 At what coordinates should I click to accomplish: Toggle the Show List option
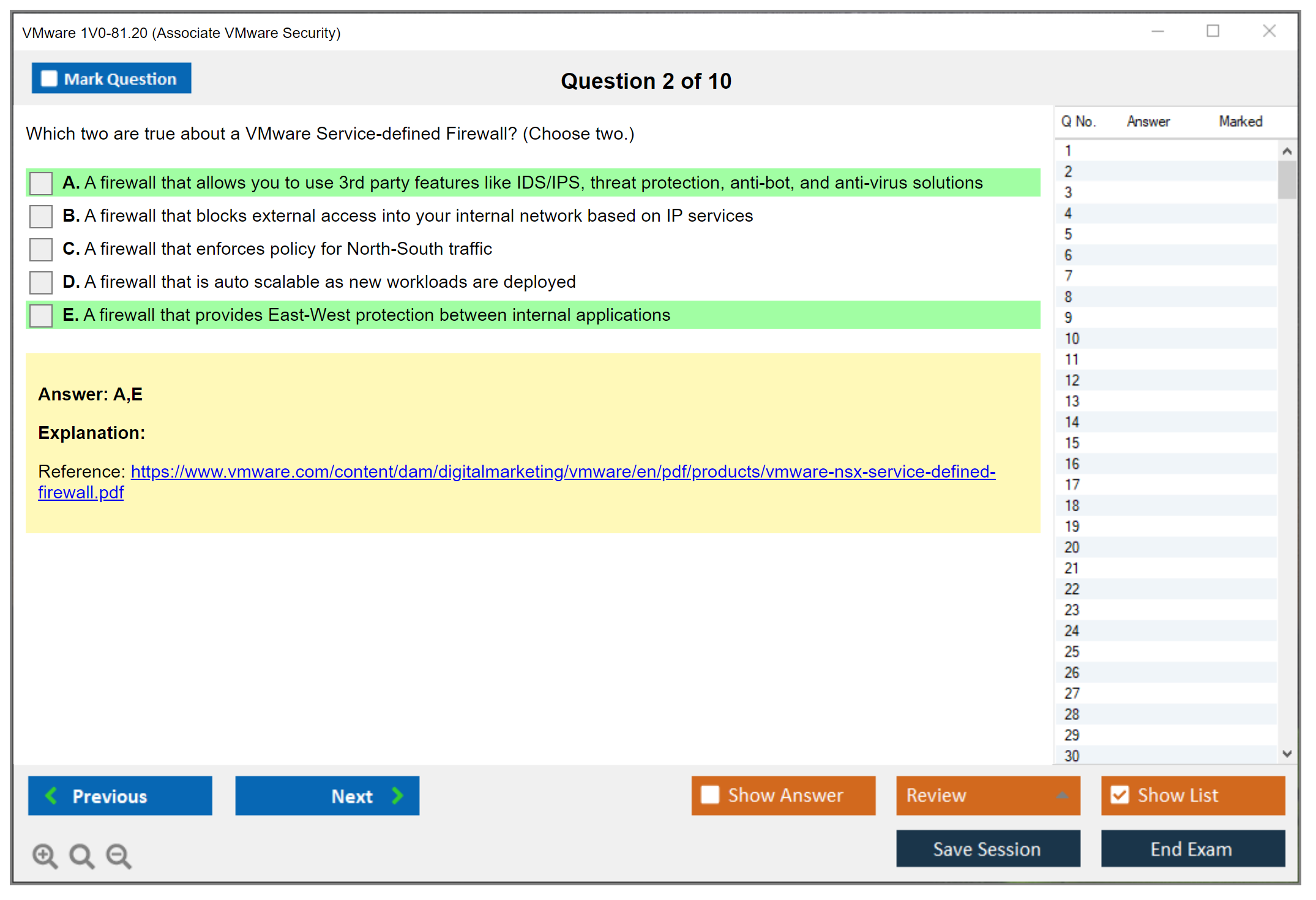point(1120,795)
